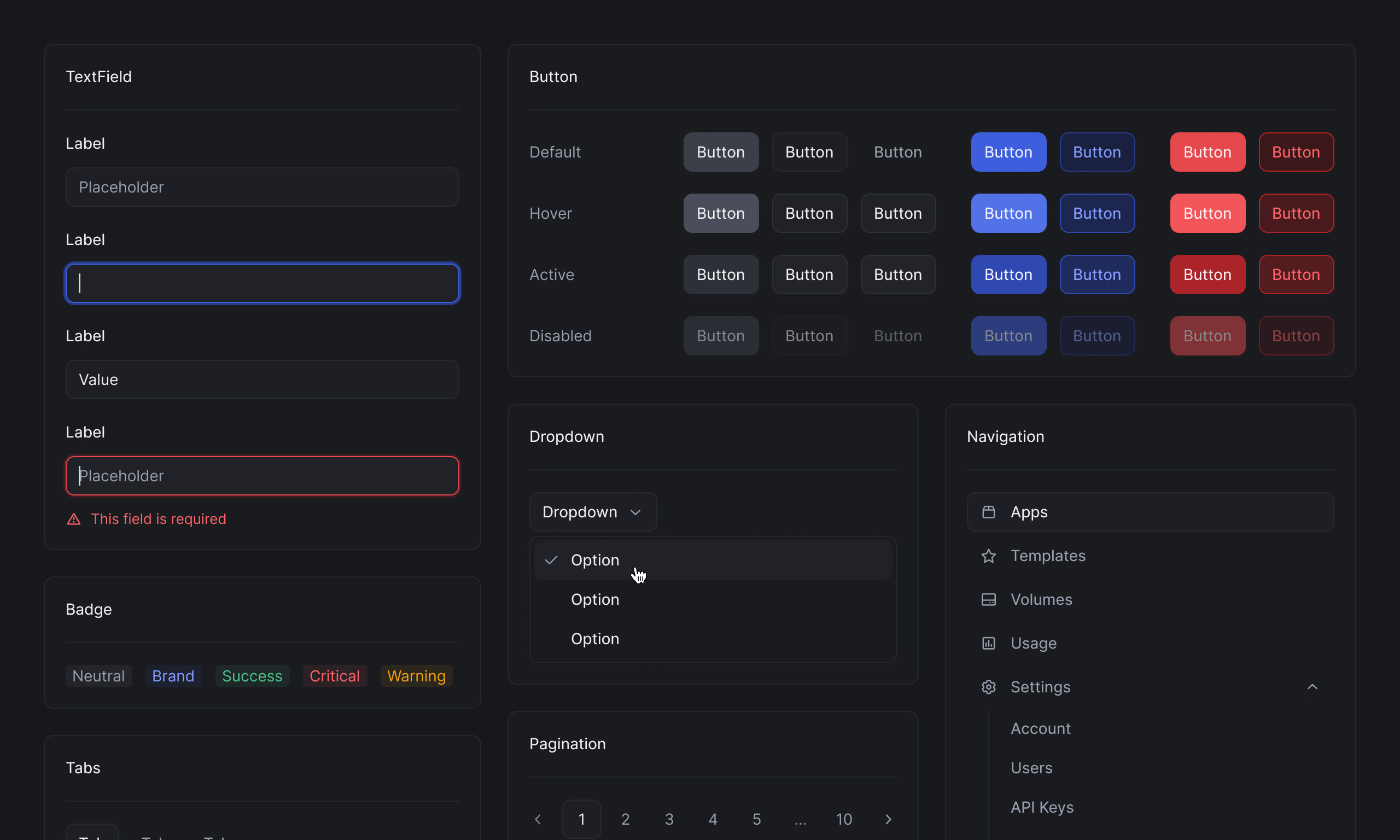Viewport: 1400px width, 840px height.
Task: Go to page 4 in pagination
Action: 713,819
